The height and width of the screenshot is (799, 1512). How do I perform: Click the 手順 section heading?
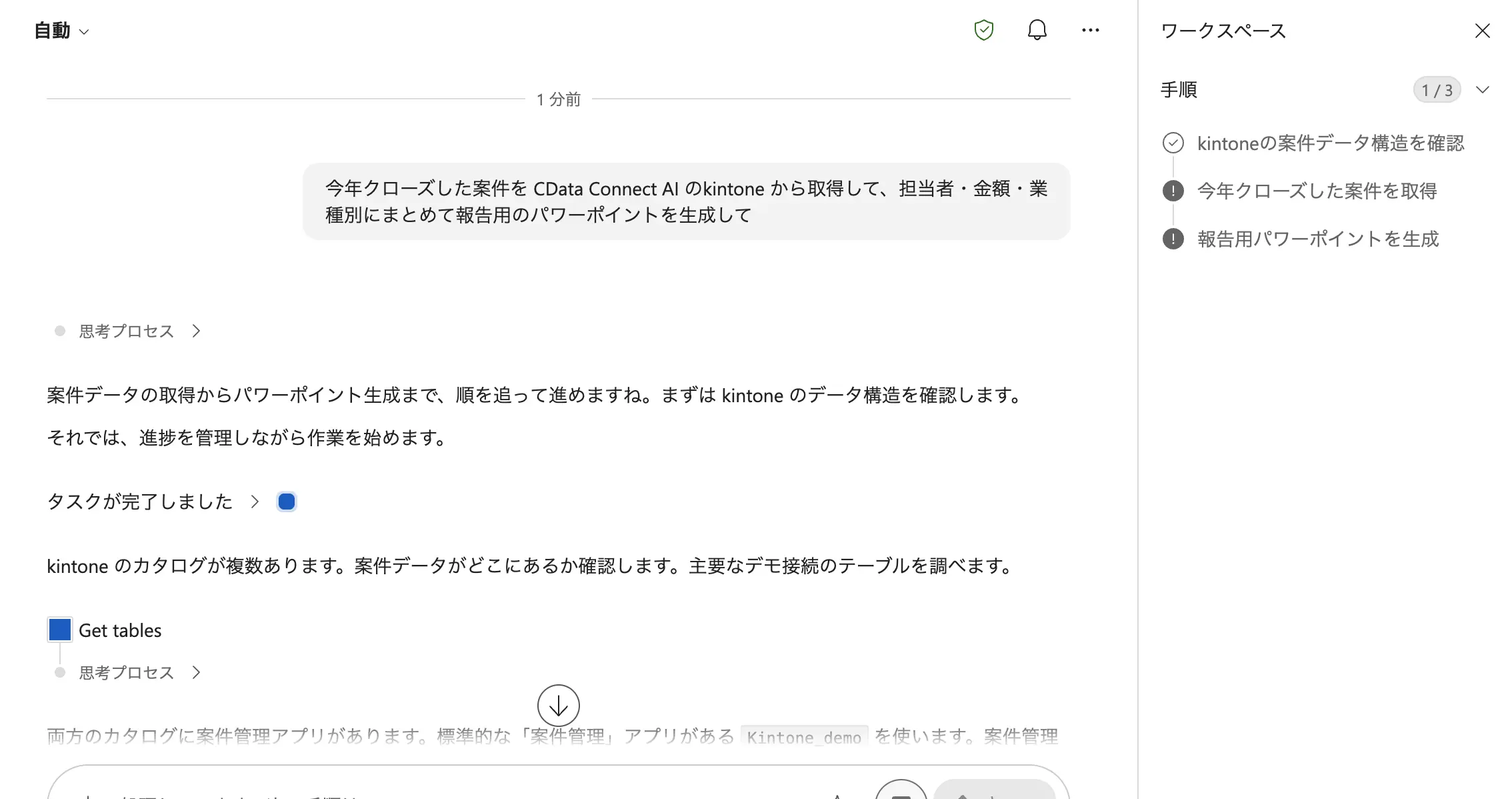pos(1179,89)
